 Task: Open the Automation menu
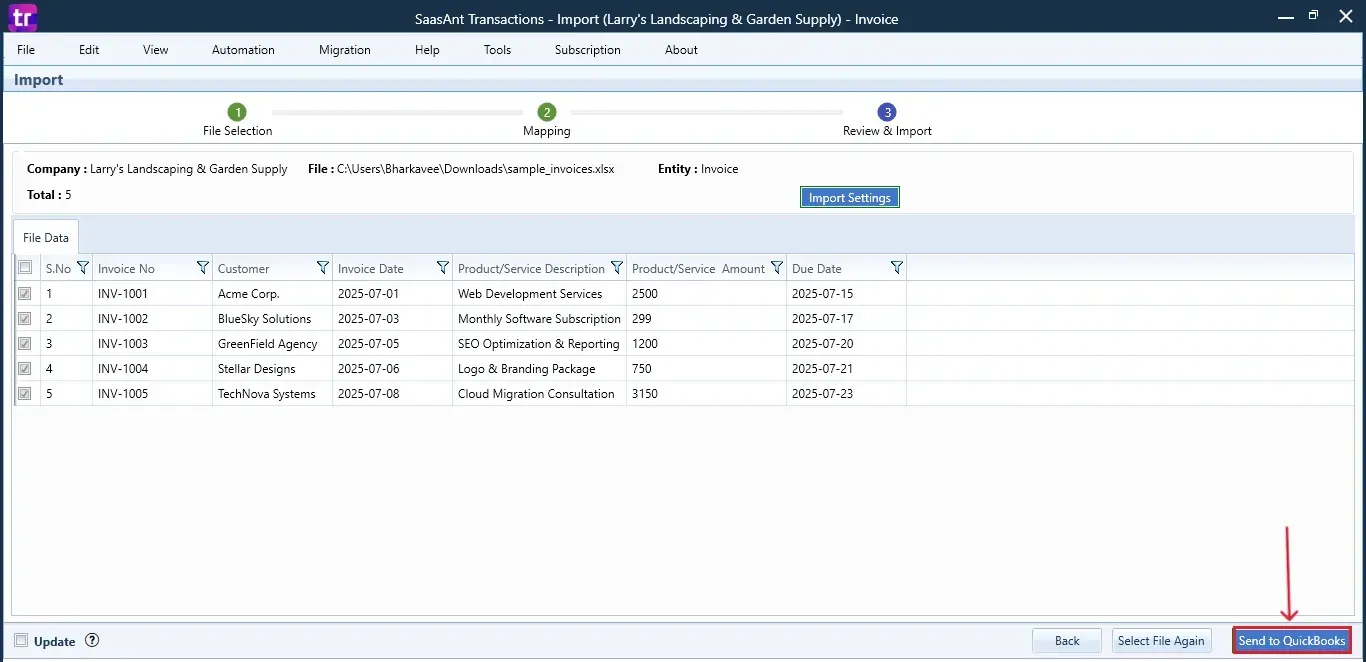tap(243, 50)
